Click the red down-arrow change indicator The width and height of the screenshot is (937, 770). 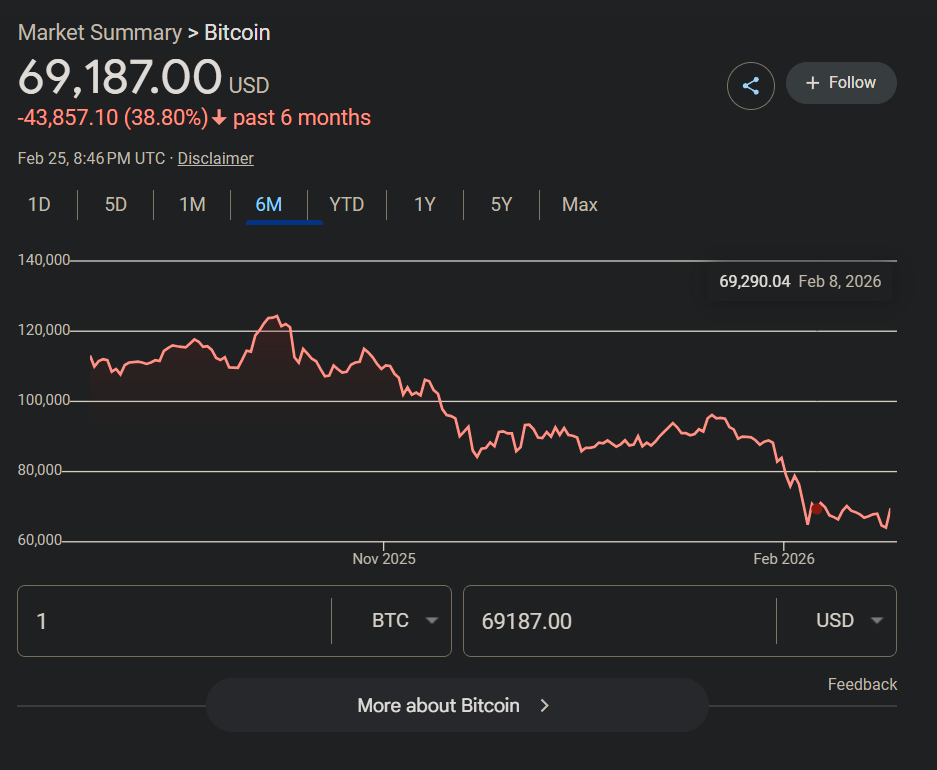(x=220, y=118)
